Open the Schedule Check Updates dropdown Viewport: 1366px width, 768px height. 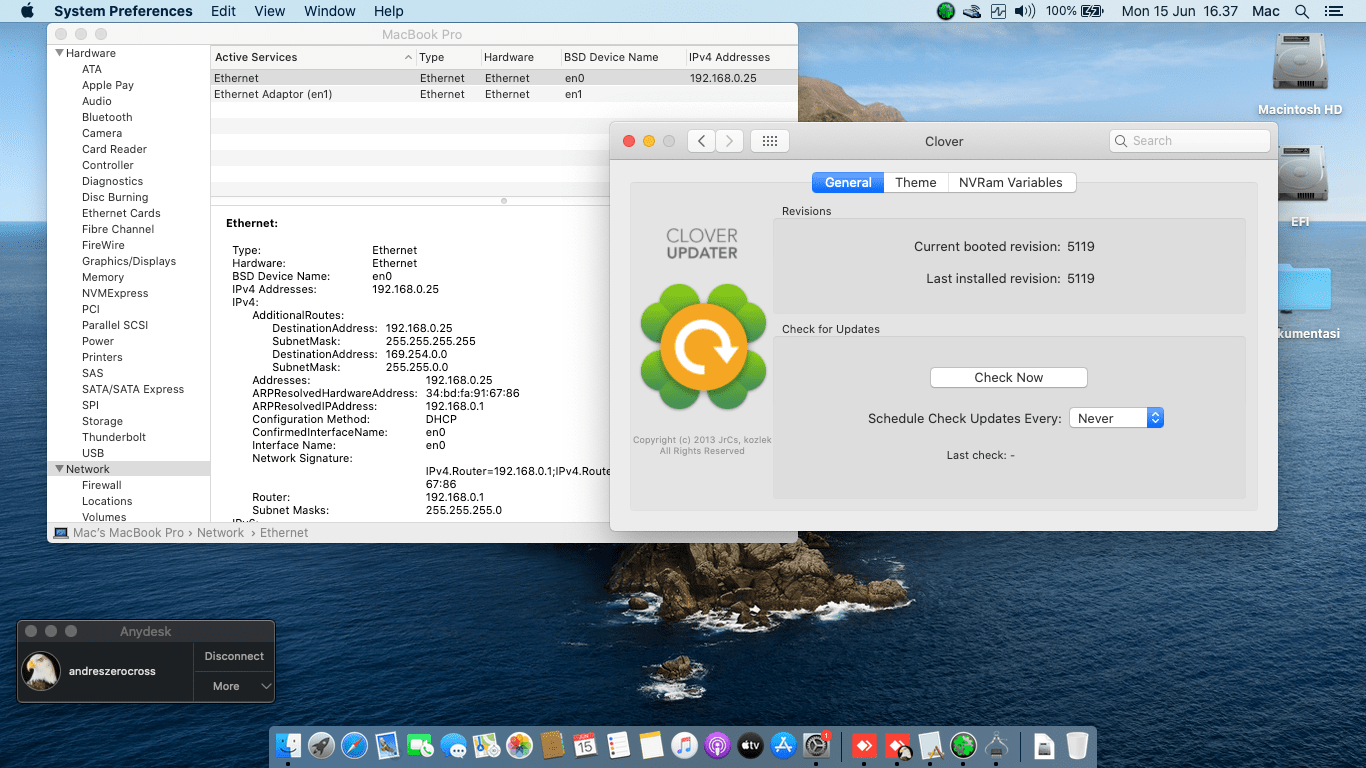coord(1116,418)
